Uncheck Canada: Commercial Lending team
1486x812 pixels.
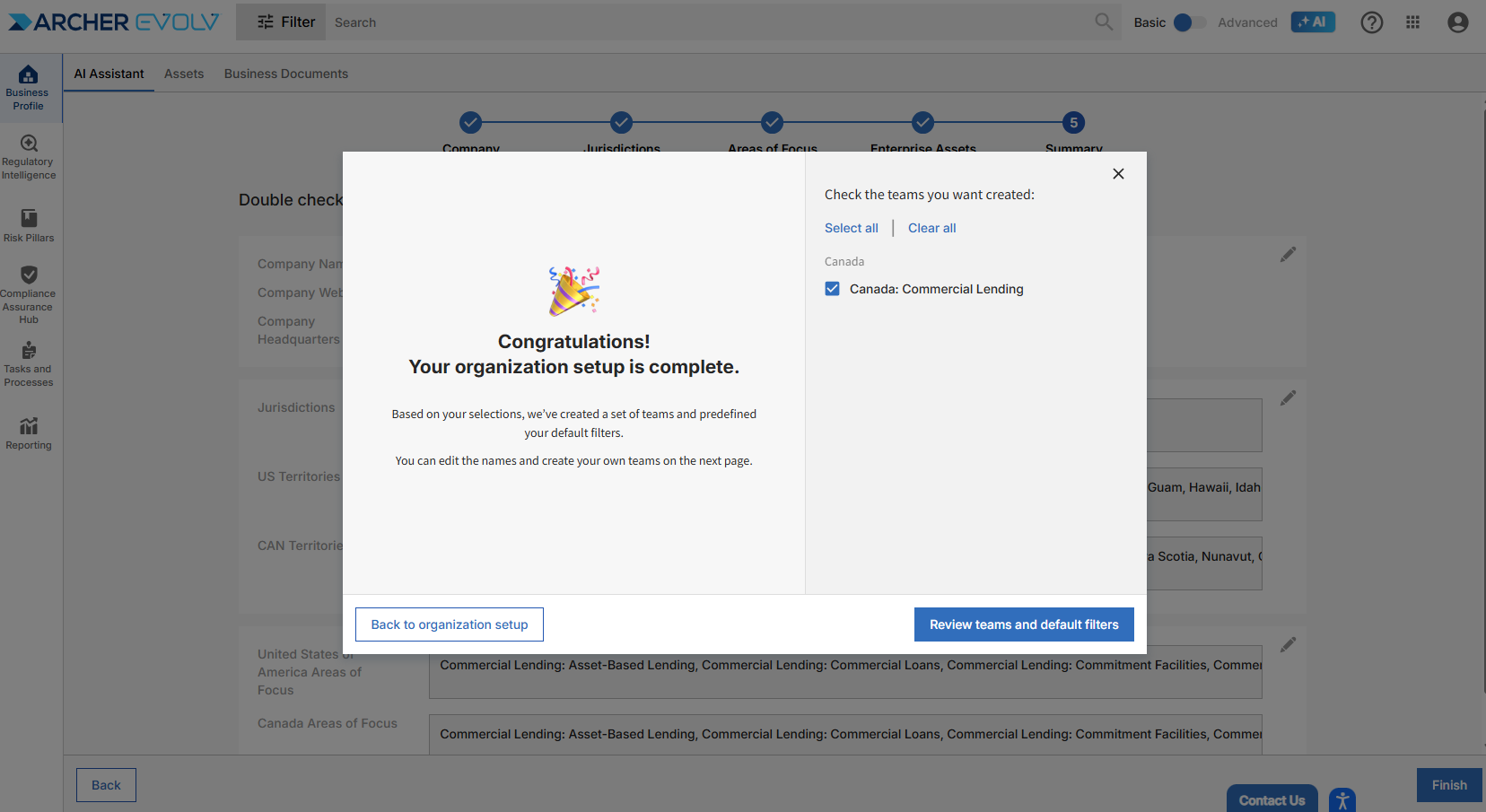click(x=833, y=289)
